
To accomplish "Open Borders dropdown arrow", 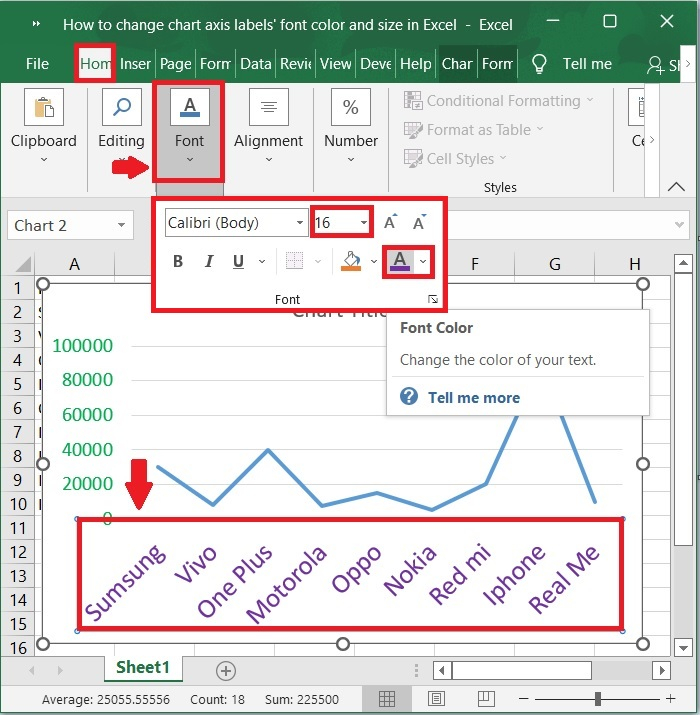I will click(x=318, y=261).
